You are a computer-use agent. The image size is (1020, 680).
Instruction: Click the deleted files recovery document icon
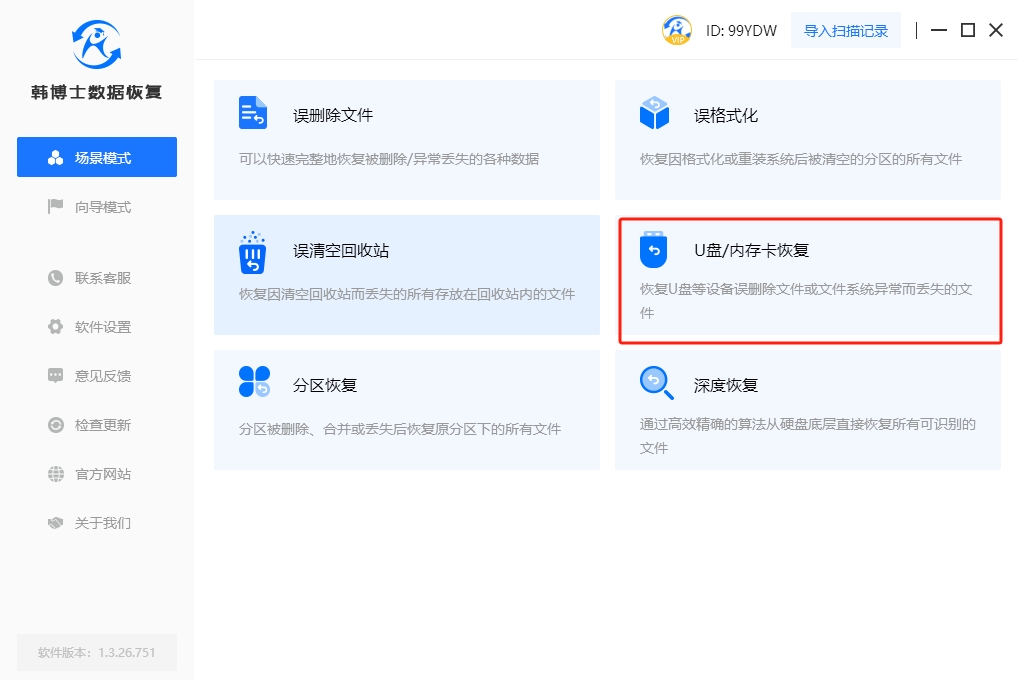253,113
